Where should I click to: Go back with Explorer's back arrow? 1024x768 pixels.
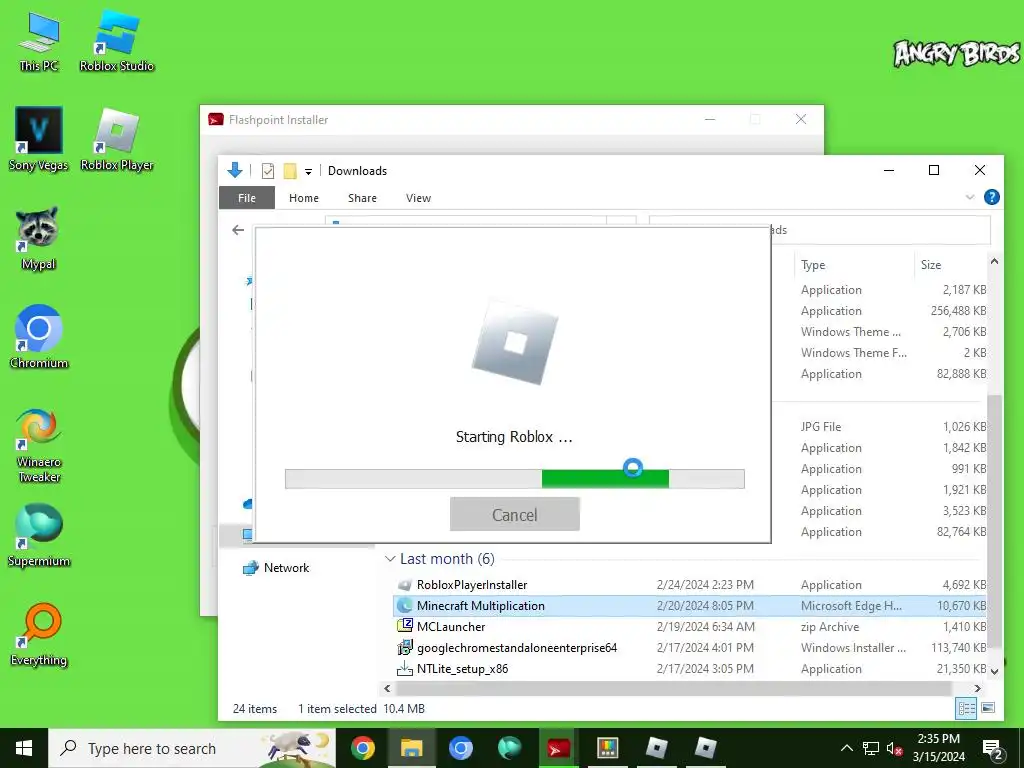click(x=238, y=230)
